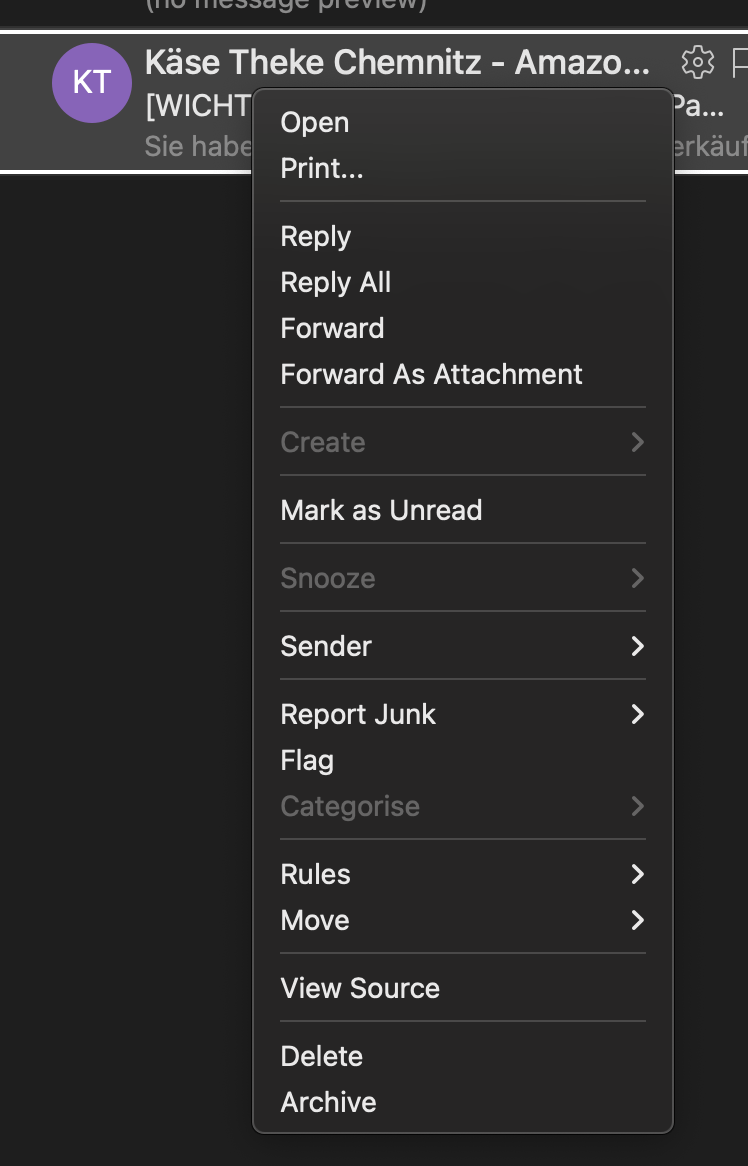The height and width of the screenshot is (1166, 748).
Task: Select Flag in the context menu
Action: coord(307,761)
